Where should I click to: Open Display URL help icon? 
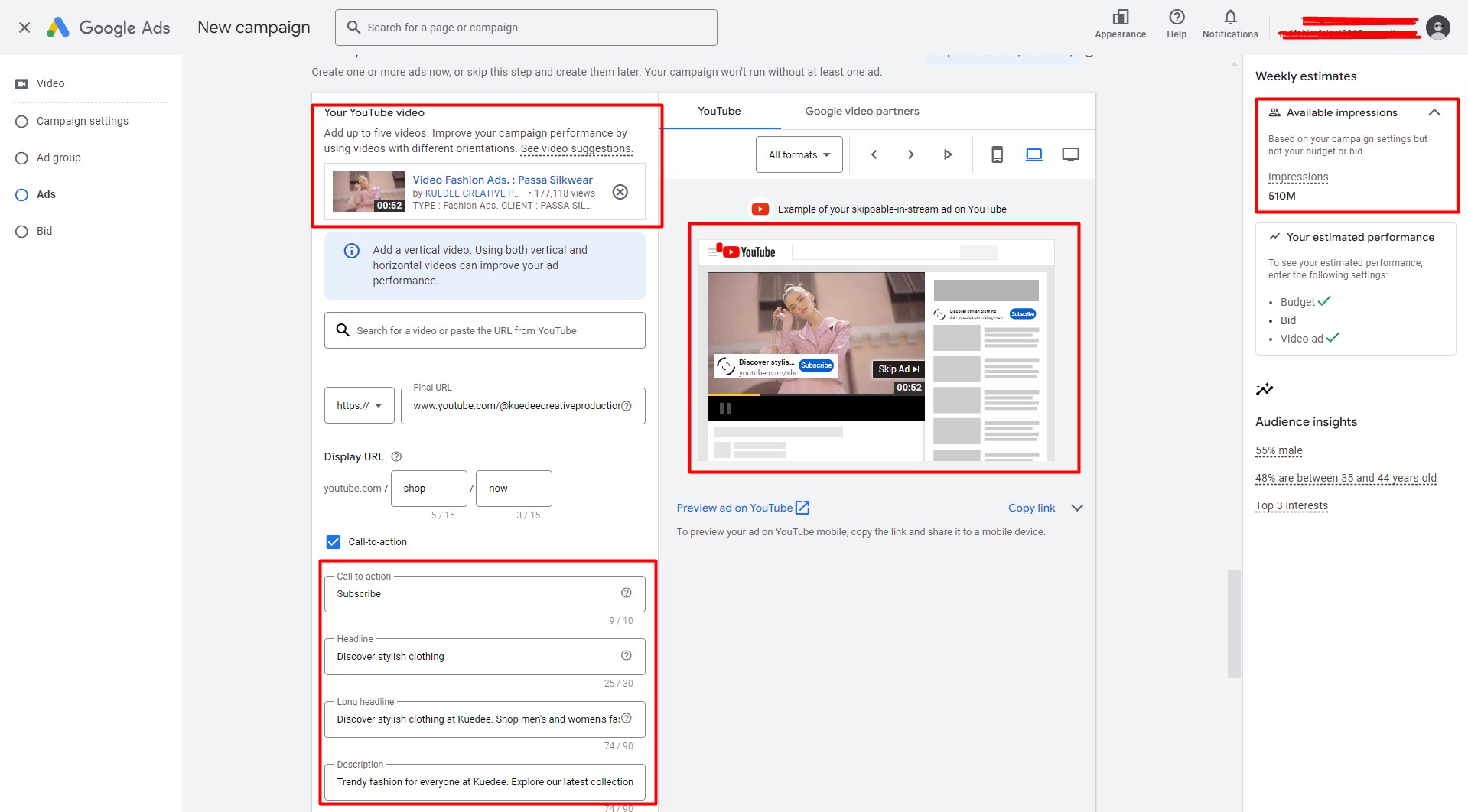[x=396, y=456]
